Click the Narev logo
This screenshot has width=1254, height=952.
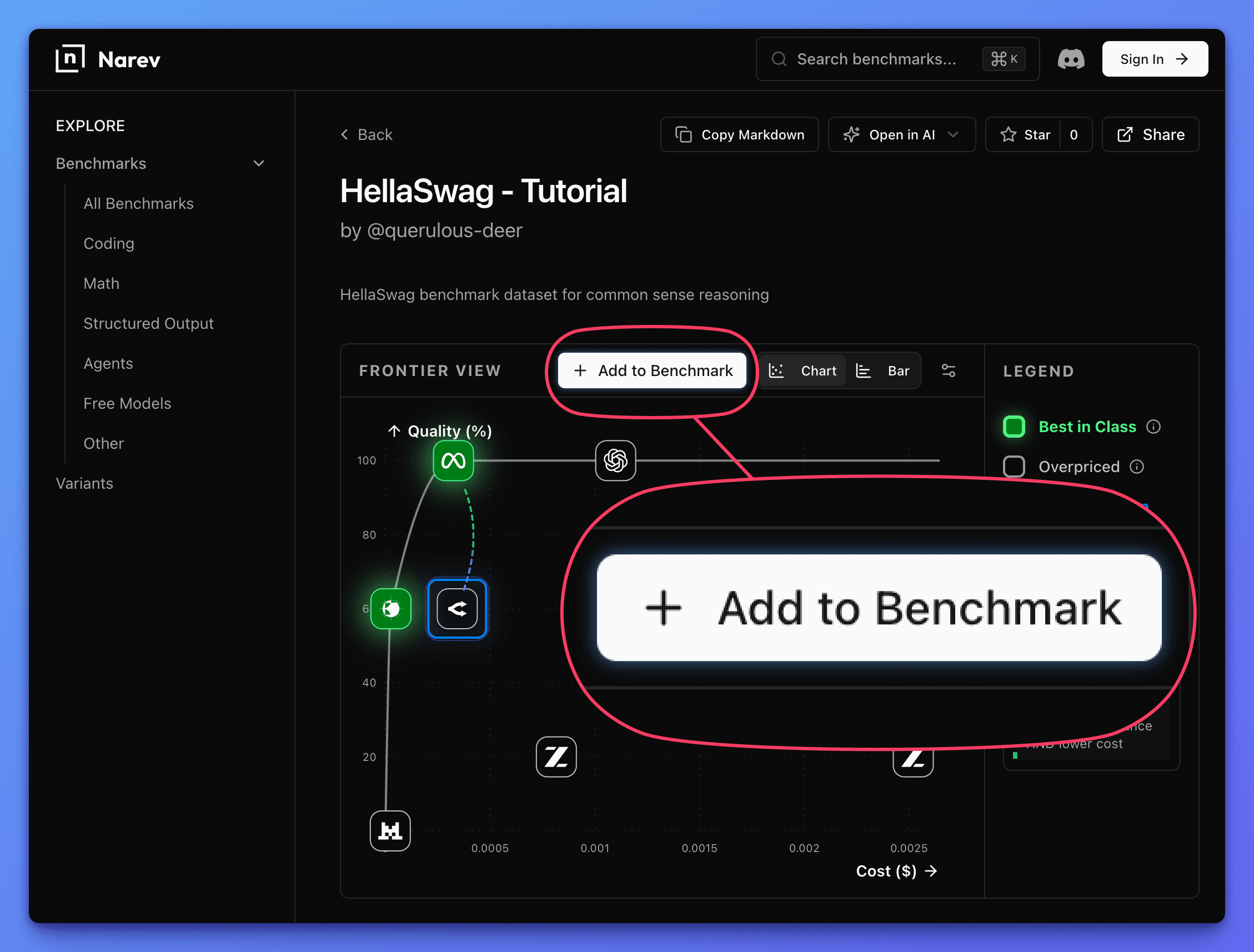pyautogui.click(x=108, y=58)
